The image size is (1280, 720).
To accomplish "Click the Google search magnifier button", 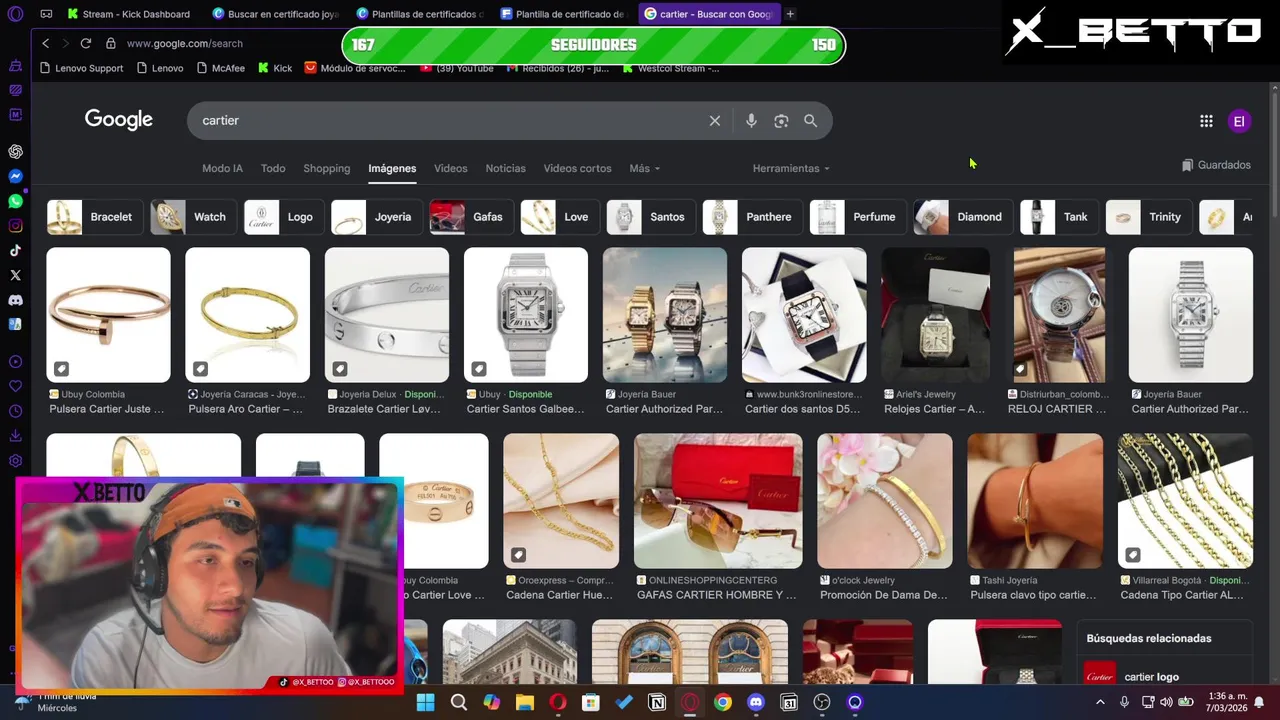I will (x=811, y=120).
